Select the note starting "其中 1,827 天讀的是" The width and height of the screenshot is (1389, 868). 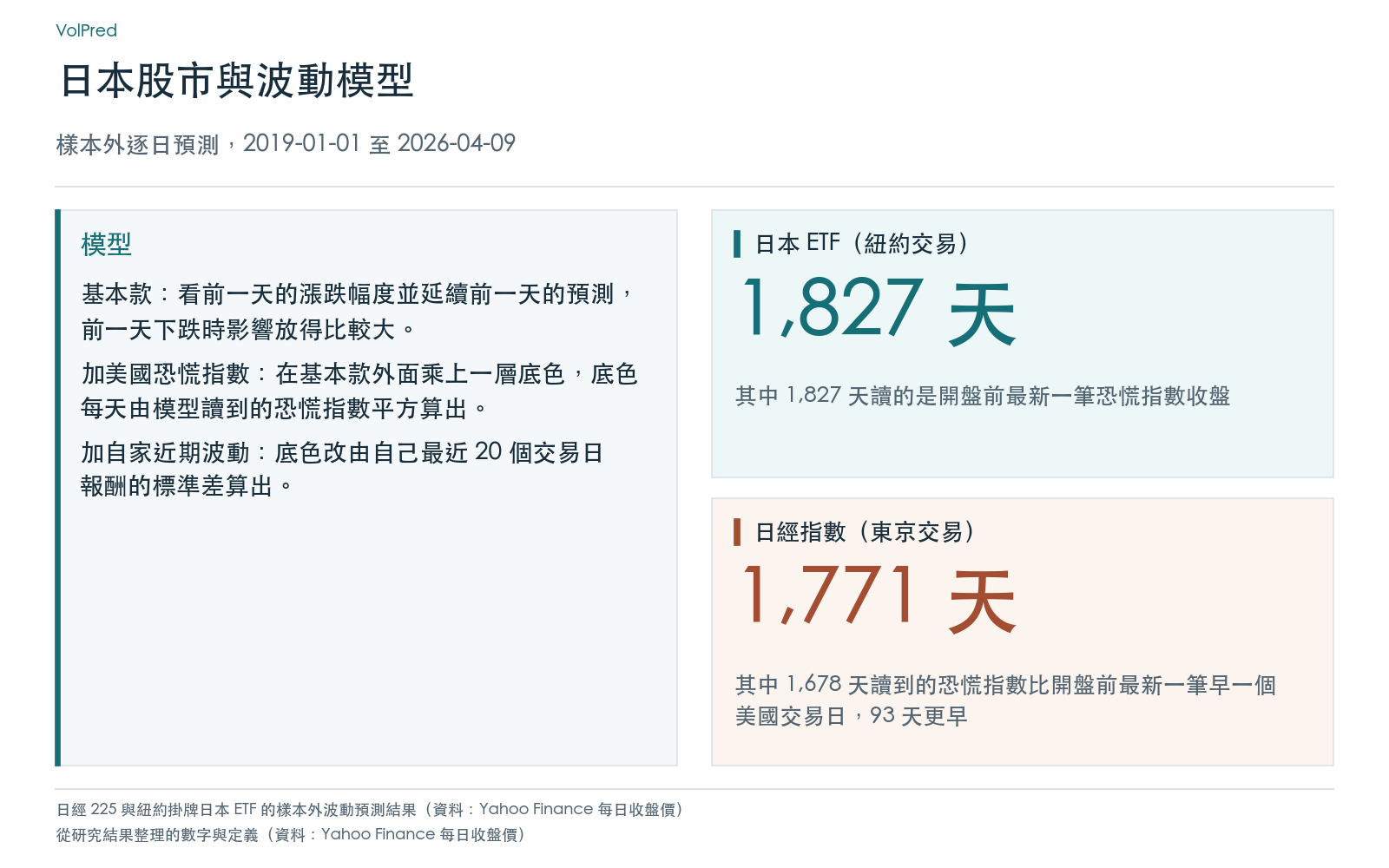coord(983,396)
